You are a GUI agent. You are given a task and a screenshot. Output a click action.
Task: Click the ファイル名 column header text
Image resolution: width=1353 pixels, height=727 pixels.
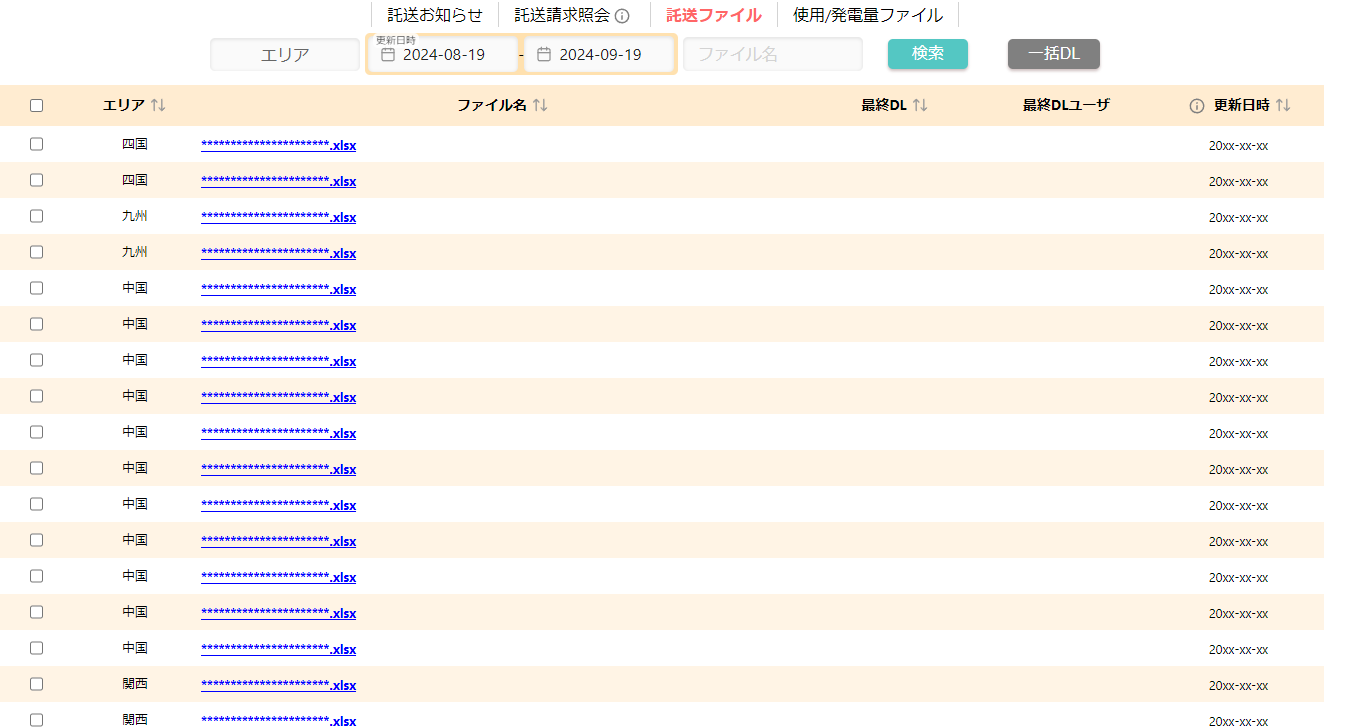point(492,106)
